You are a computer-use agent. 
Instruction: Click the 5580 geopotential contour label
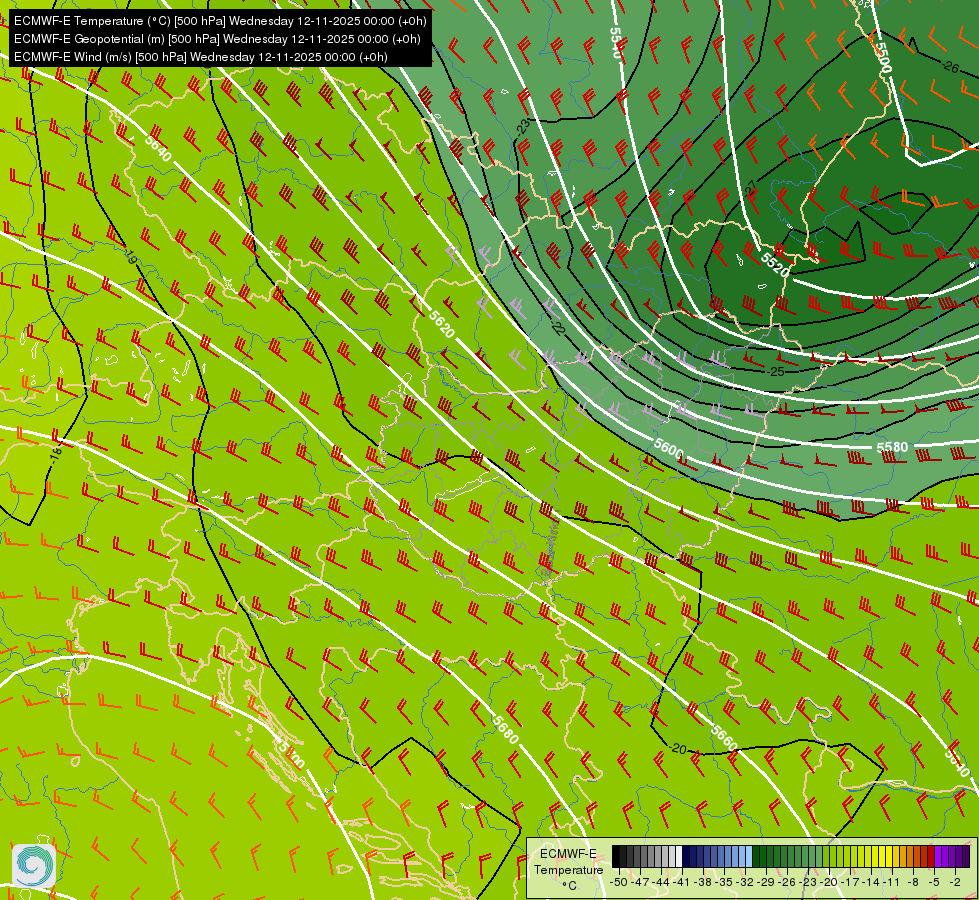(x=892, y=447)
